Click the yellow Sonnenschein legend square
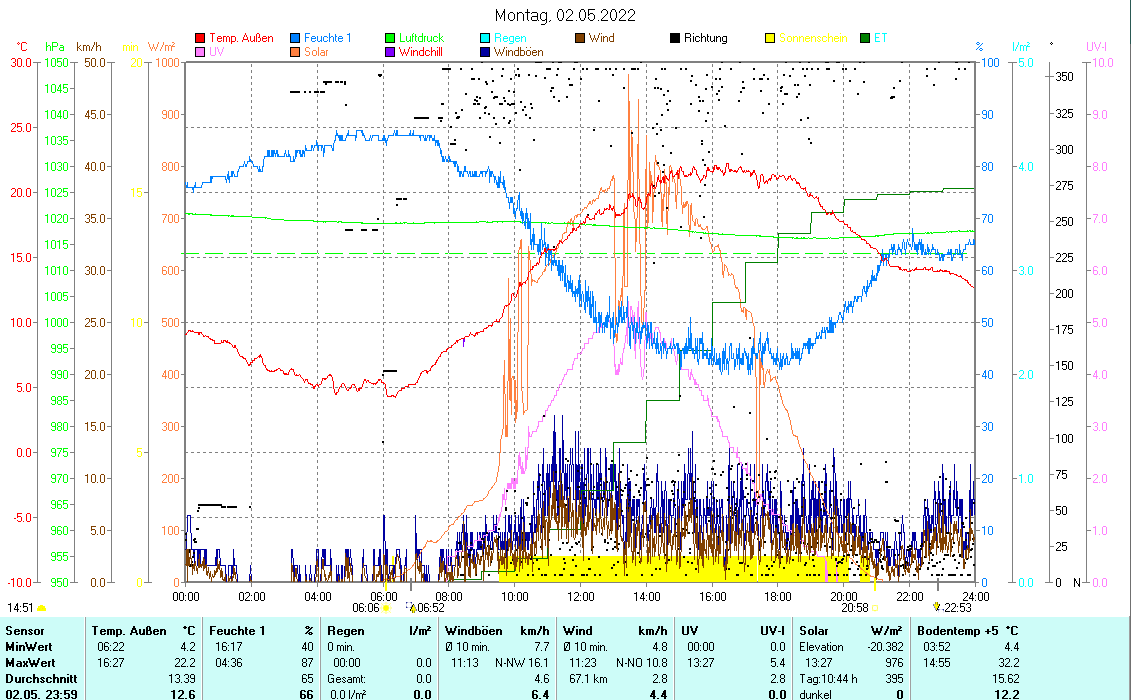The height and width of the screenshot is (700, 1131). [770, 38]
